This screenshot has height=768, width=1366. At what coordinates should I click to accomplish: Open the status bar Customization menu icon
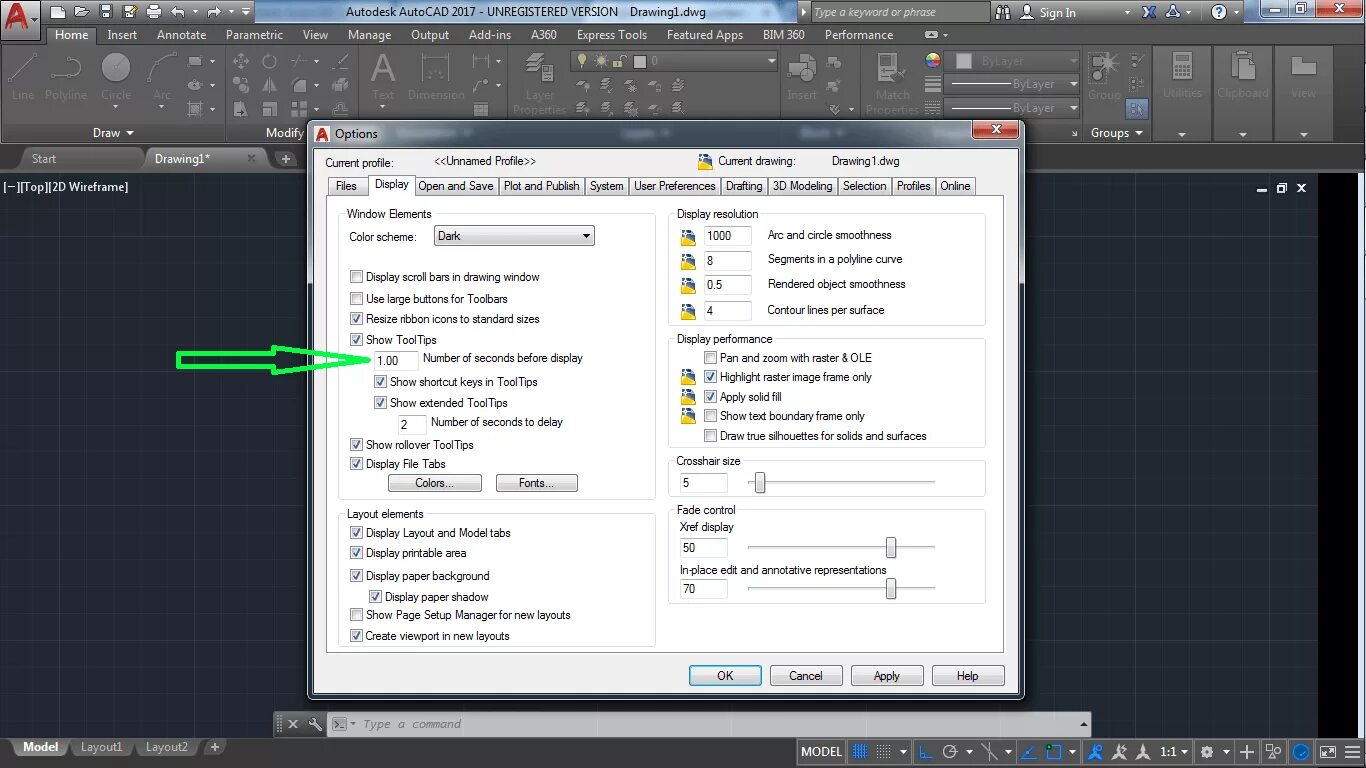1352,751
